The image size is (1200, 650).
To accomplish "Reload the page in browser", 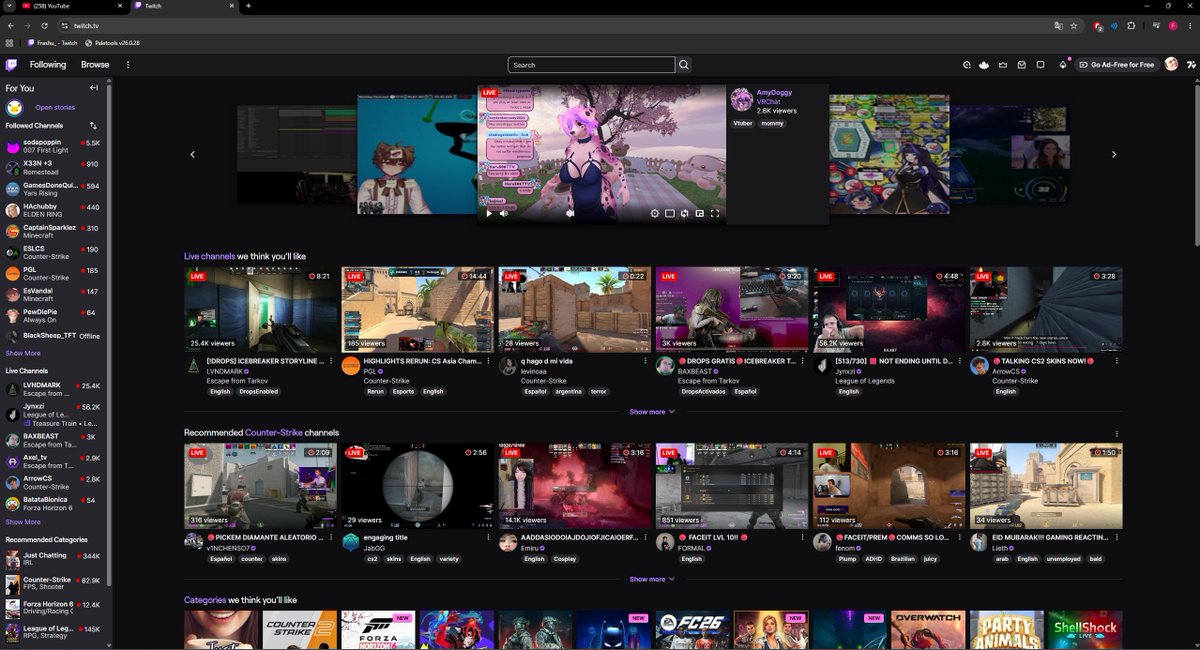I will point(43,25).
